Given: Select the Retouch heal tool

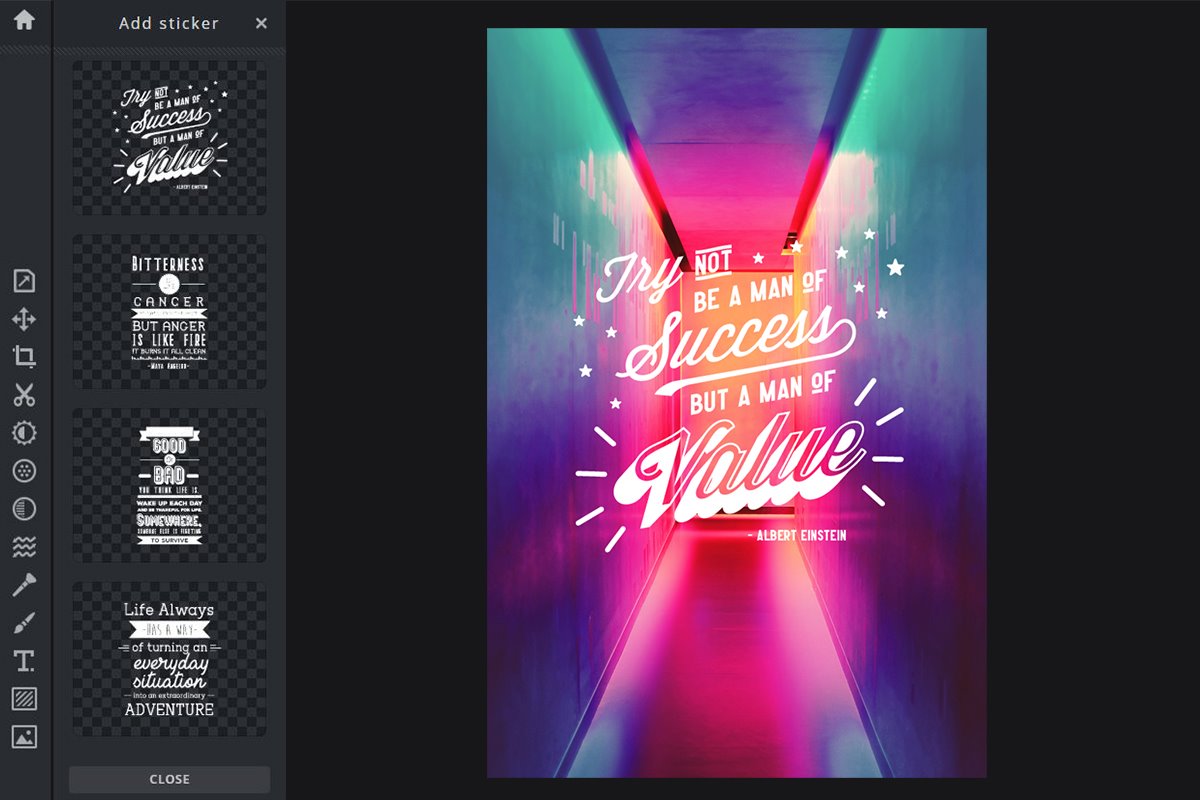Looking at the screenshot, I should (24, 585).
